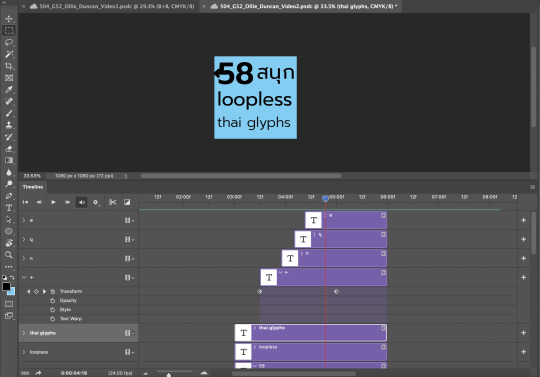Open filmstrip menu for 'loopless' track

click(129, 352)
